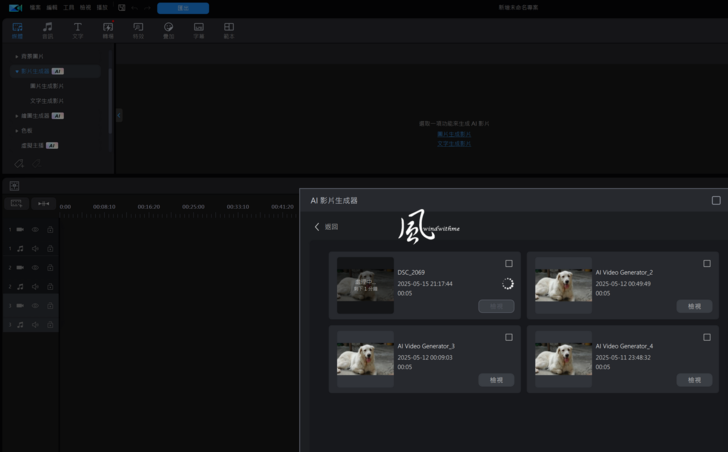Screen dimensions: 728x452
Task: Click 檢視 button for AI Video Generator_2
Action: point(694,307)
